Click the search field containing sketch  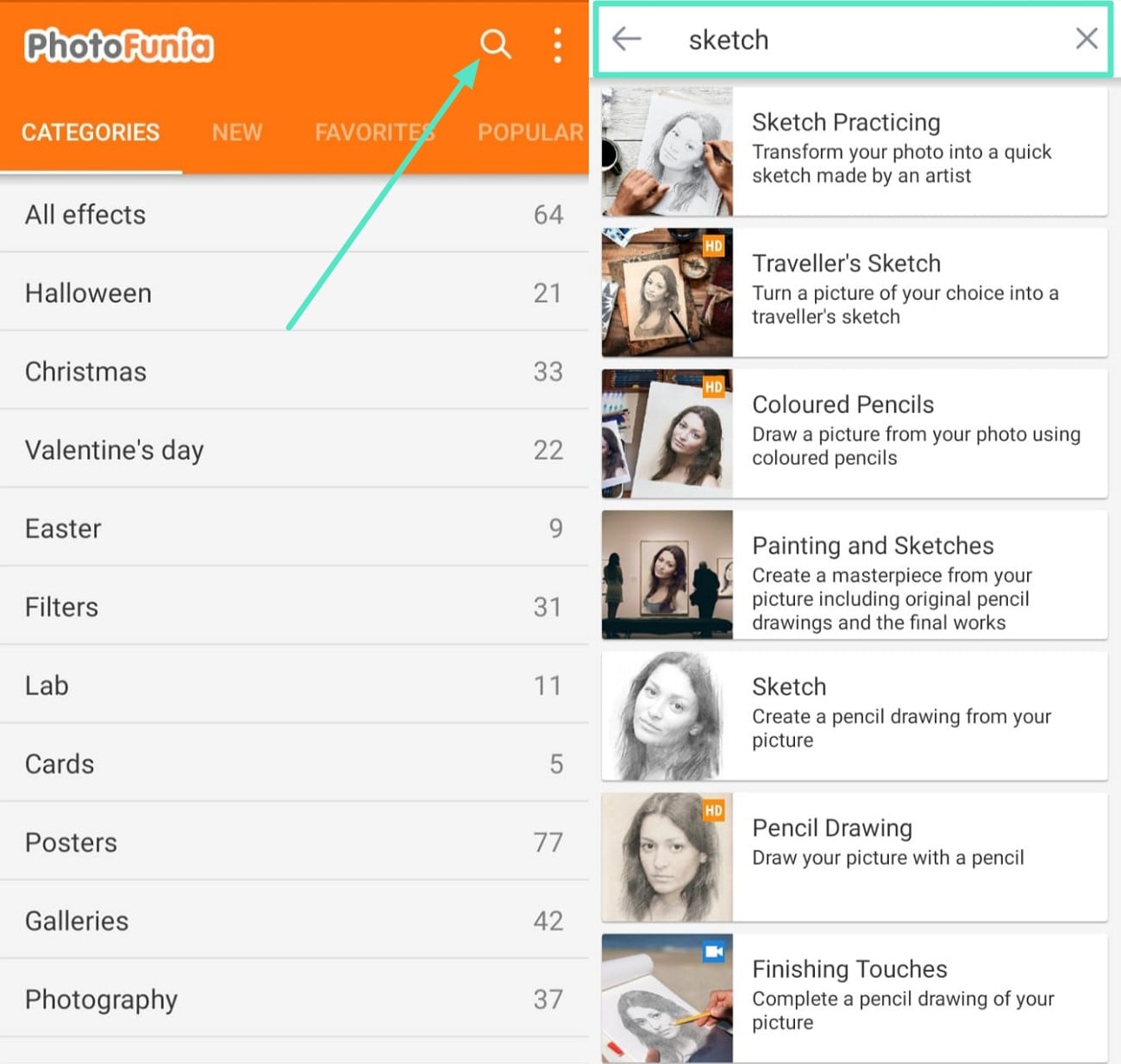(854, 40)
